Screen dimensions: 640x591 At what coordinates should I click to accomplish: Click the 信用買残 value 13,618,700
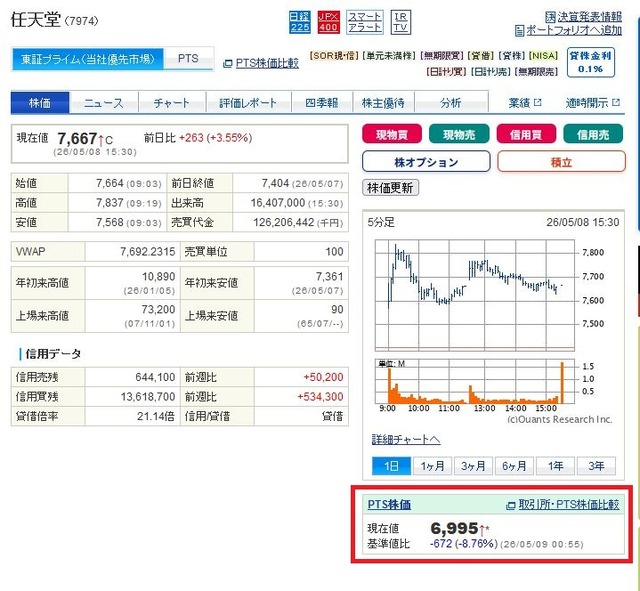point(148,397)
